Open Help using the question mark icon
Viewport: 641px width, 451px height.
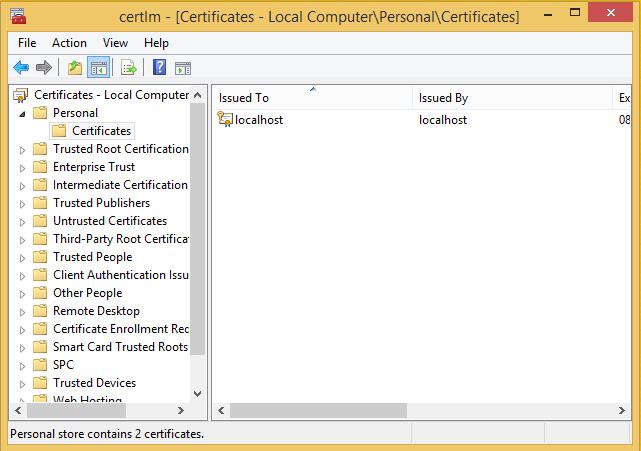[x=159, y=68]
